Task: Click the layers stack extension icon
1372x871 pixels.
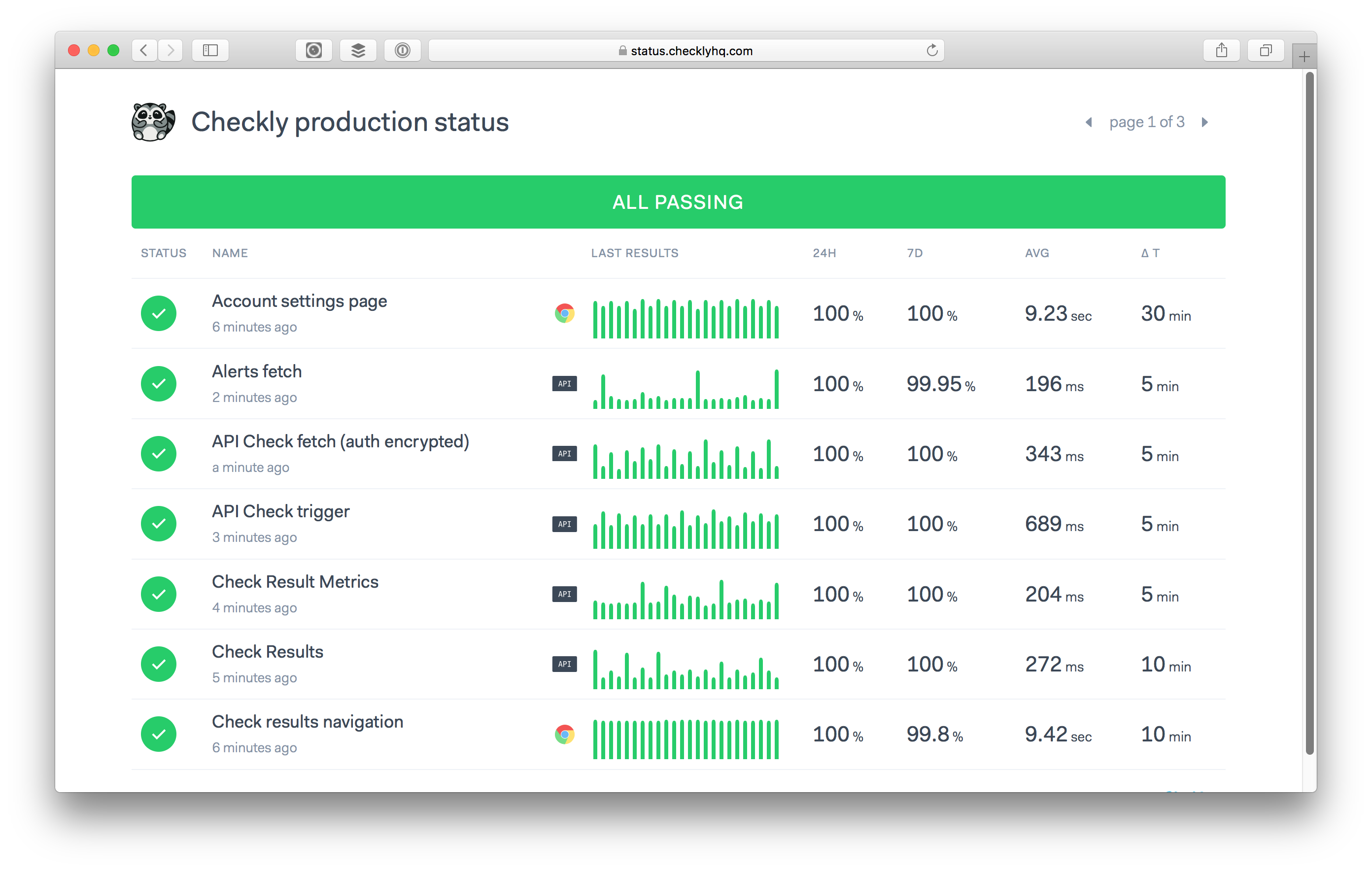Action: (358, 51)
